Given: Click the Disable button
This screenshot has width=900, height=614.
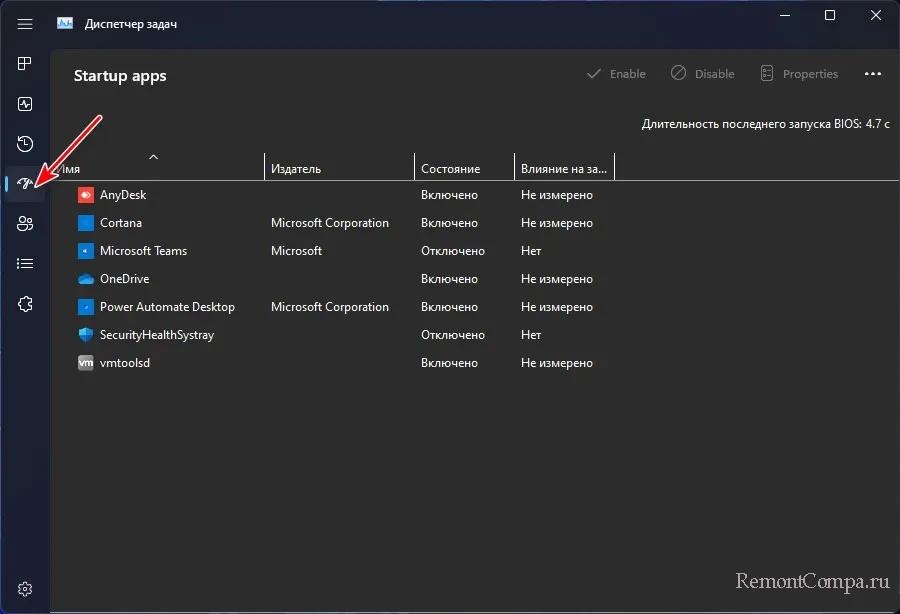Looking at the screenshot, I should pyautogui.click(x=703, y=74).
